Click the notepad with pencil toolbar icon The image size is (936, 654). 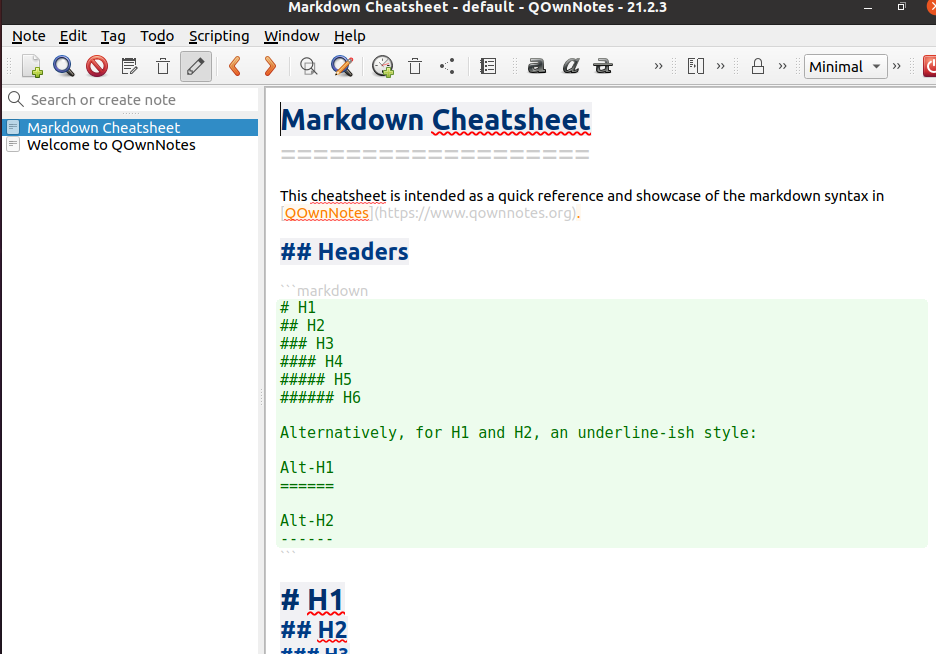pyautogui.click(x=130, y=66)
